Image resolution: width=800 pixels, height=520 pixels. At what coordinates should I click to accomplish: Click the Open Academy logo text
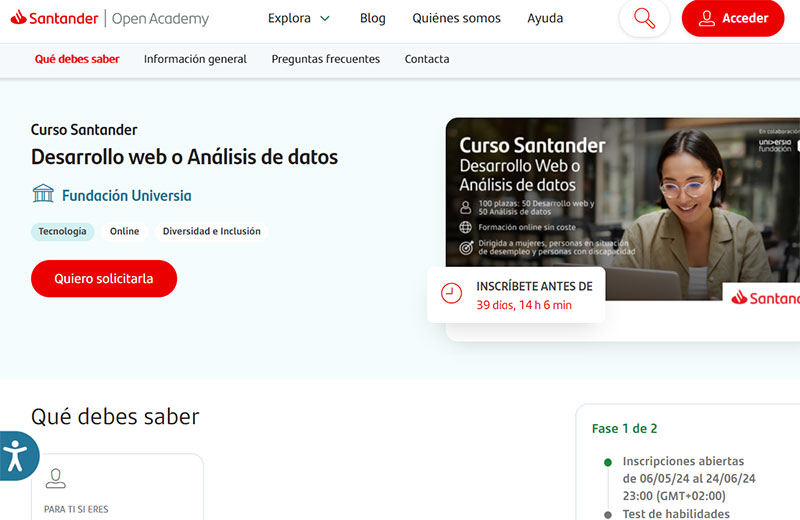tap(160, 19)
